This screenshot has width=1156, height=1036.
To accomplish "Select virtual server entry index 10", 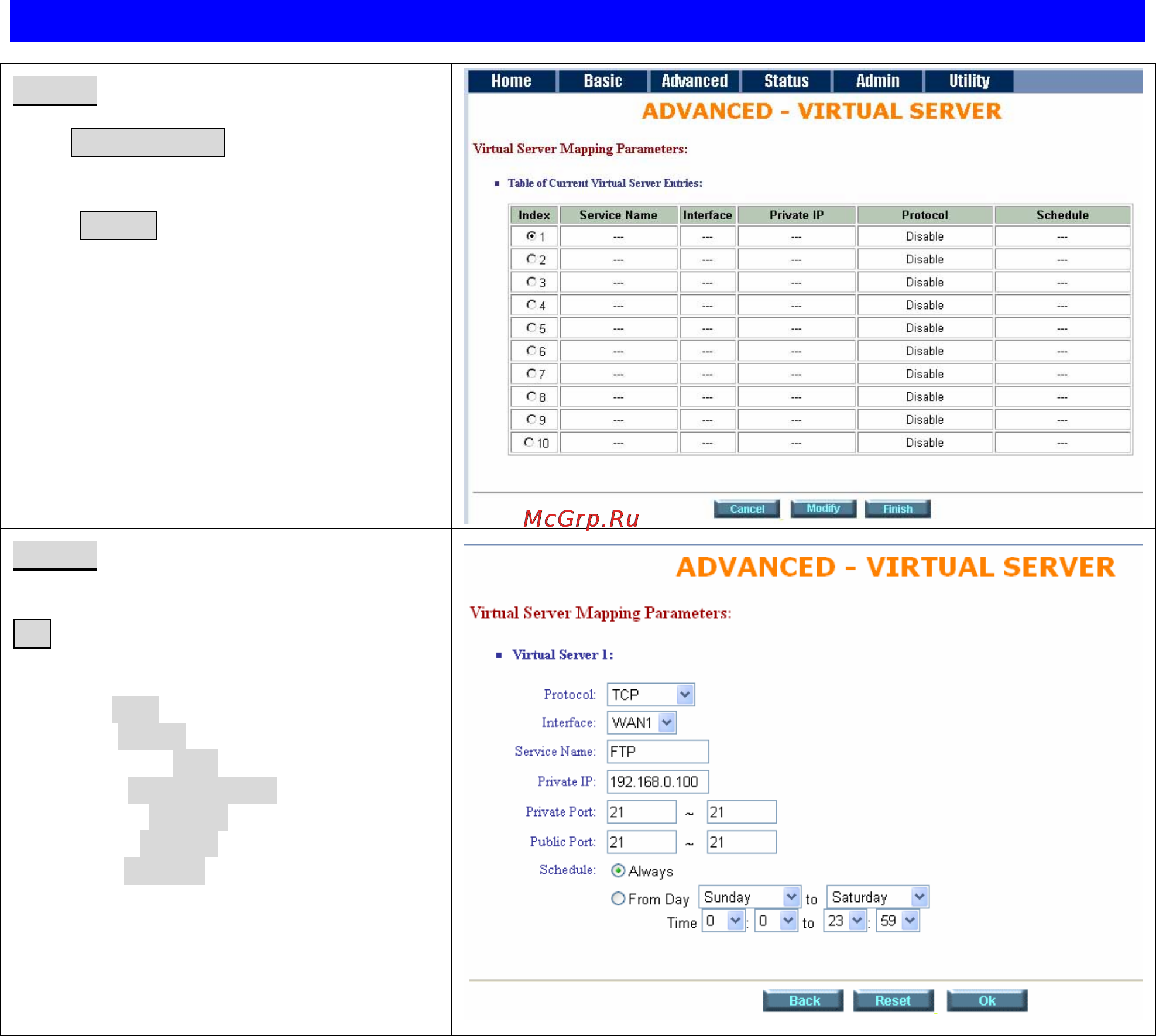I will coord(529,442).
